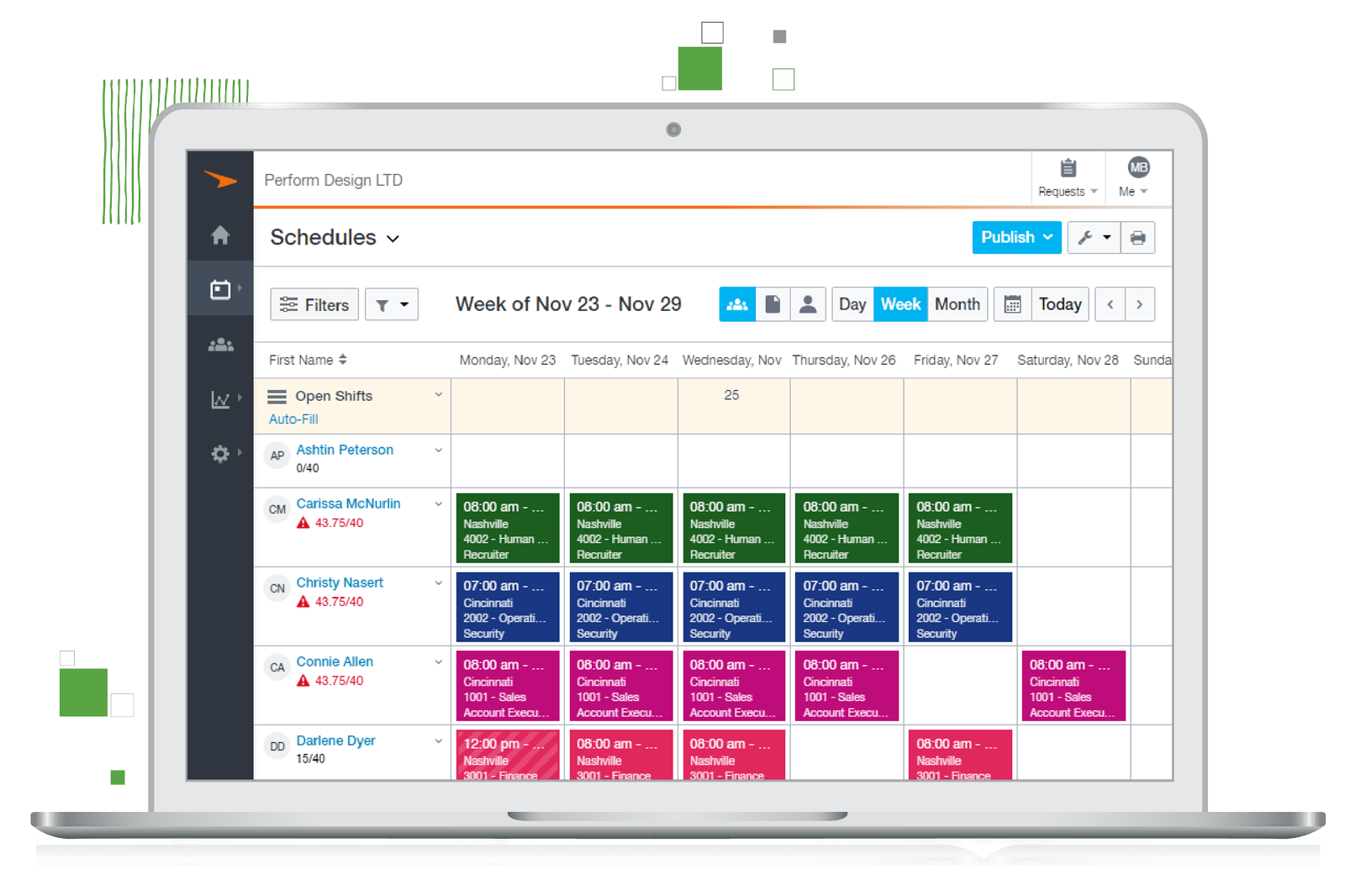Switch to single person view toggle
The image size is (1345, 896).
click(x=807, y=304)
